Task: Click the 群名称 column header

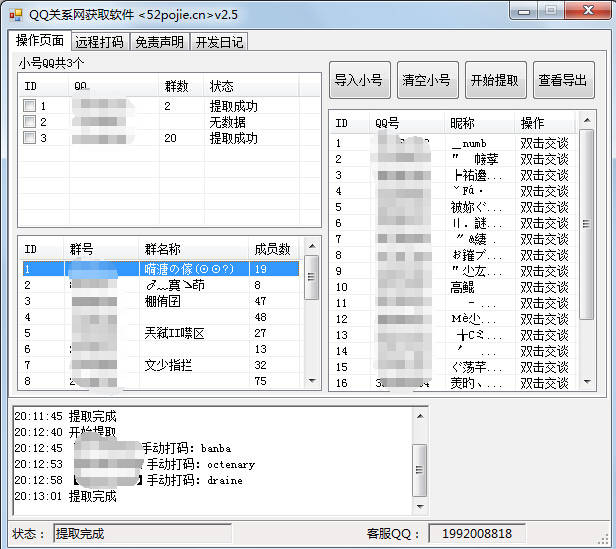Action: pyautogui.click(x=194, y=249)
